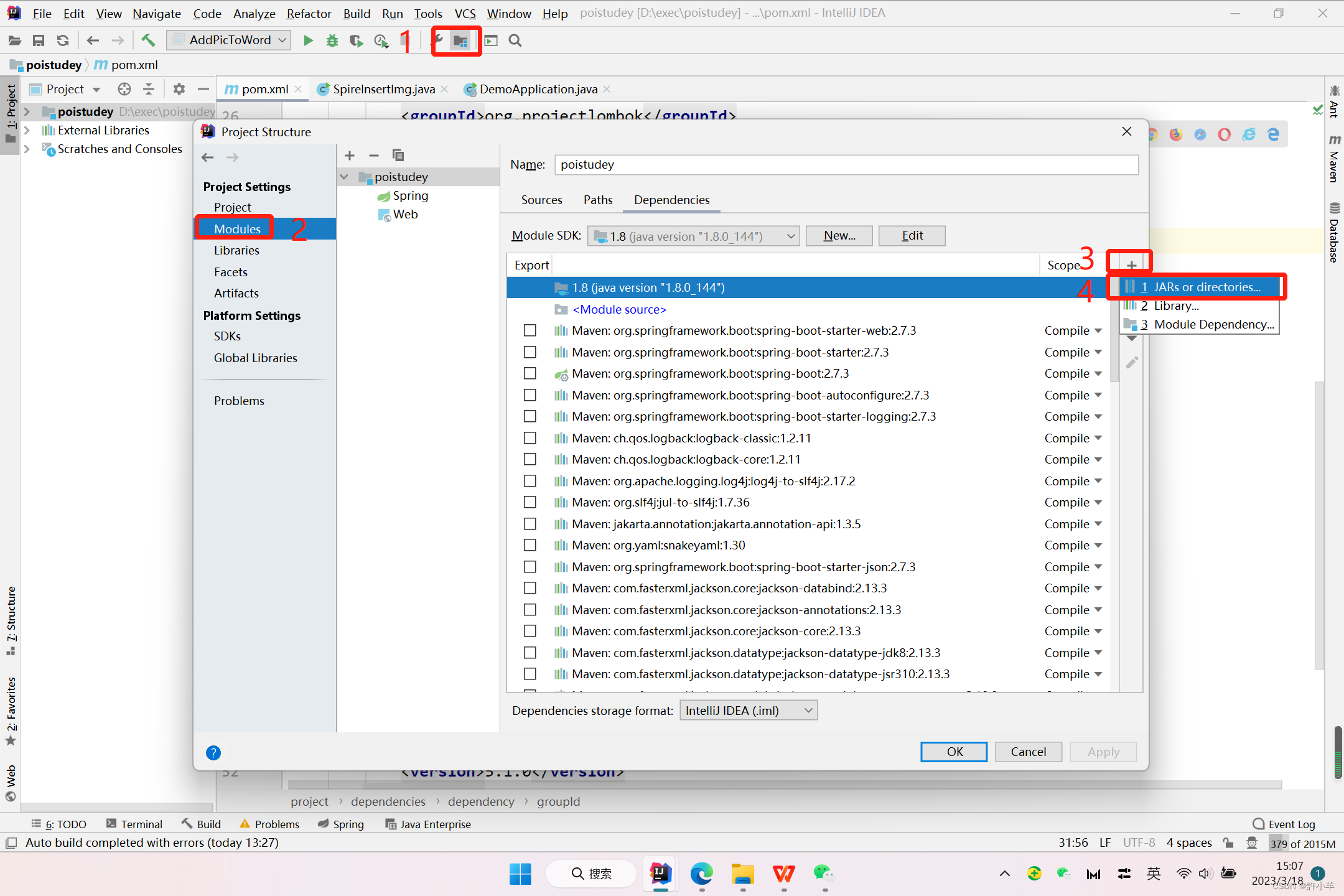Copy module with the copy icon

click(398, 155)
